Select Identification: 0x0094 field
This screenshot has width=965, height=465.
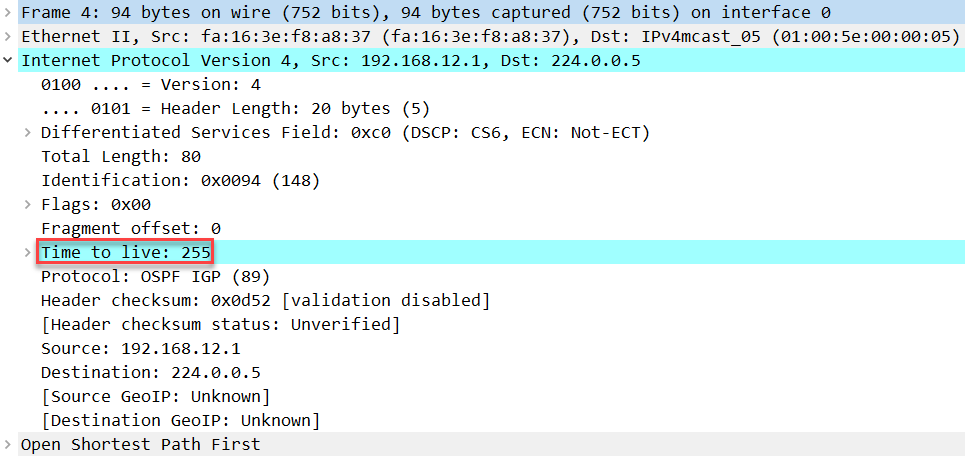coord(180,180)
